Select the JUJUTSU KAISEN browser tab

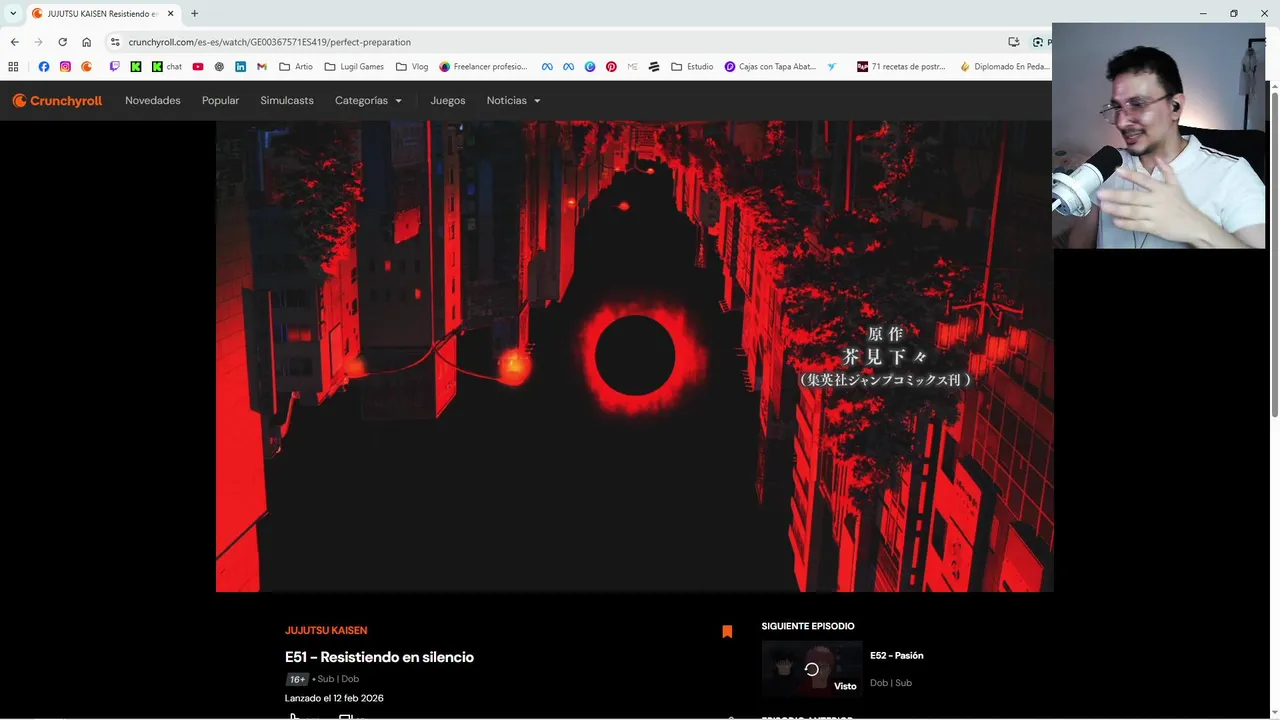tap(103, 13)
